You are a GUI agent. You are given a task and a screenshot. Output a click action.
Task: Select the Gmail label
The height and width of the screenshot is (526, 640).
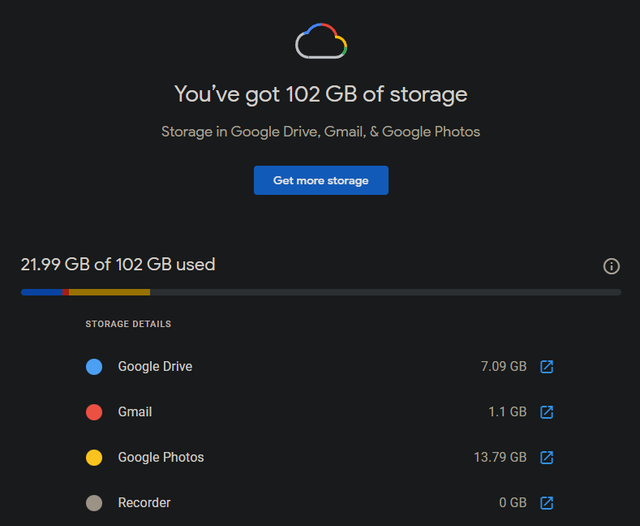[x=135, y=412]
